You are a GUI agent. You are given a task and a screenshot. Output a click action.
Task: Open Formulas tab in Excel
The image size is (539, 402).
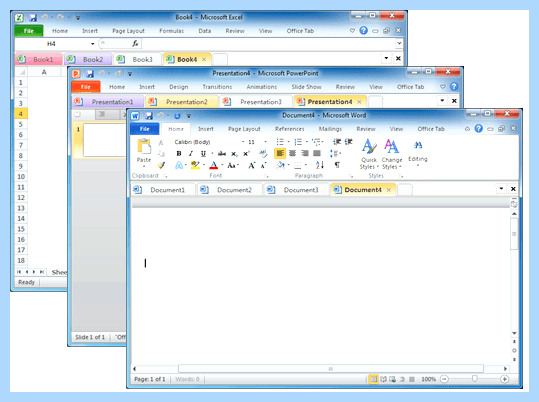(x=172, y=31)
